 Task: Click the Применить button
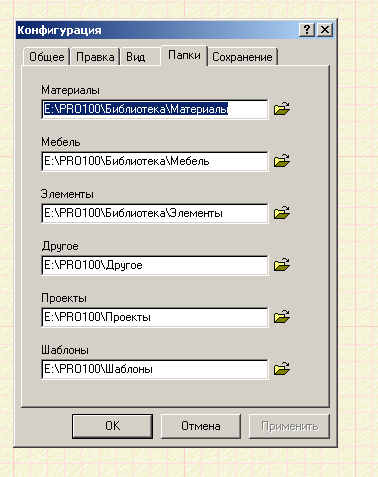(289, 426)
